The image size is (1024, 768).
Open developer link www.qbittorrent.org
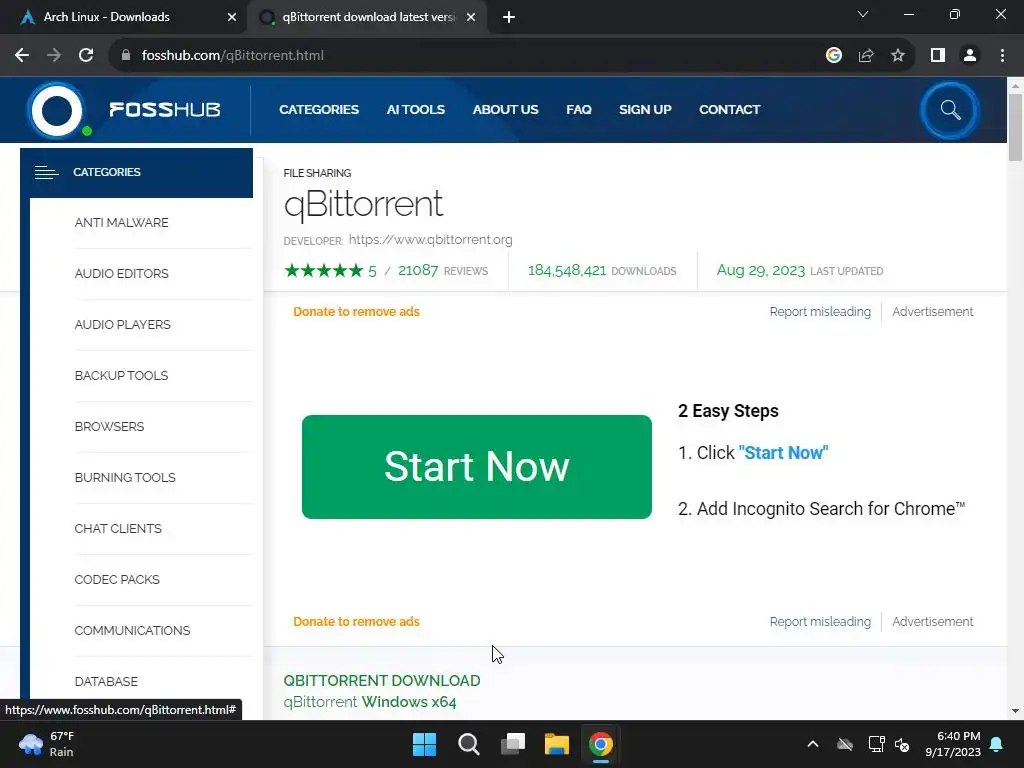(x=430, y=240)
